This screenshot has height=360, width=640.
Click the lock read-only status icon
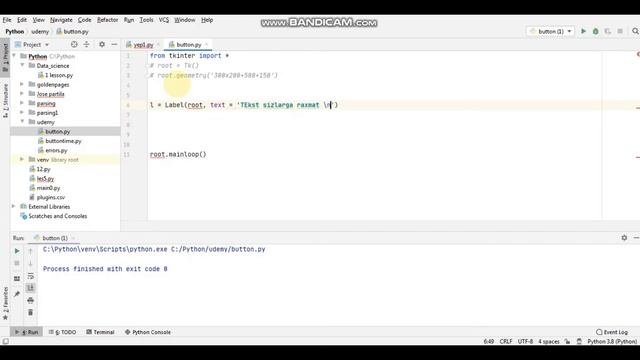tap(567, 342)
